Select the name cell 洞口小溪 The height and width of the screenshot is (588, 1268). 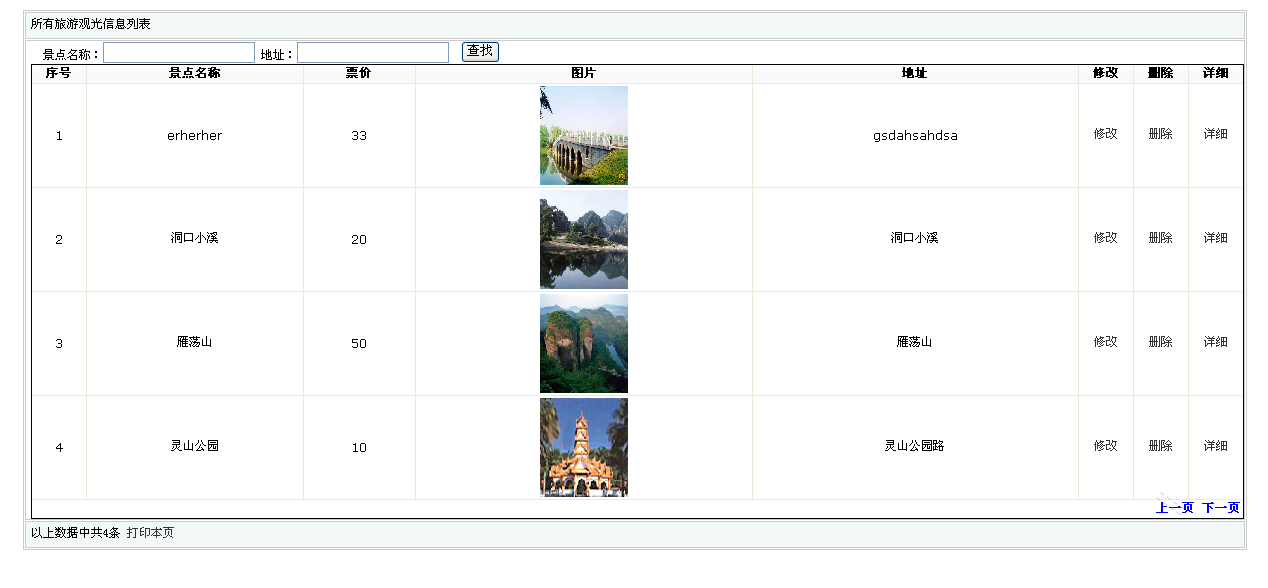(x=195, y=238)
